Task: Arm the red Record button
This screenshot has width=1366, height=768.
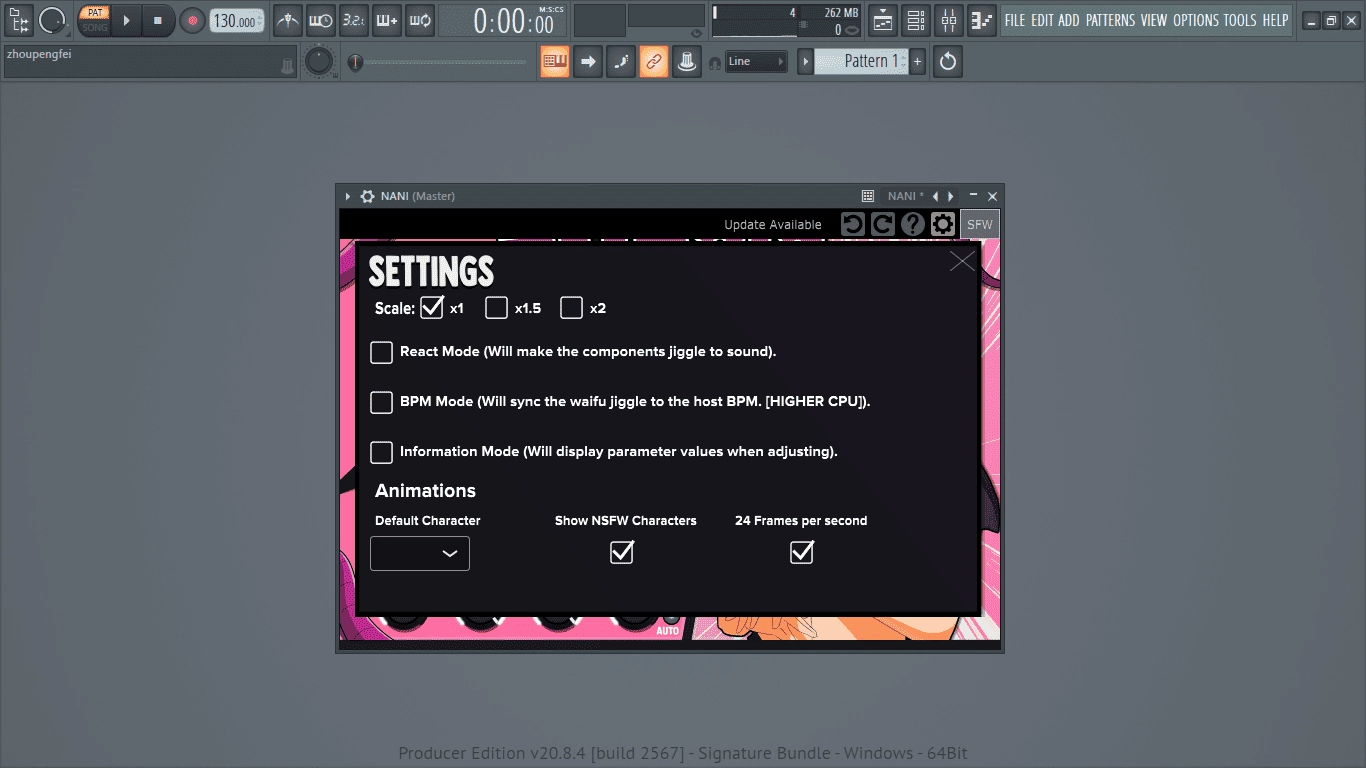Action: [x=192, y=20]
